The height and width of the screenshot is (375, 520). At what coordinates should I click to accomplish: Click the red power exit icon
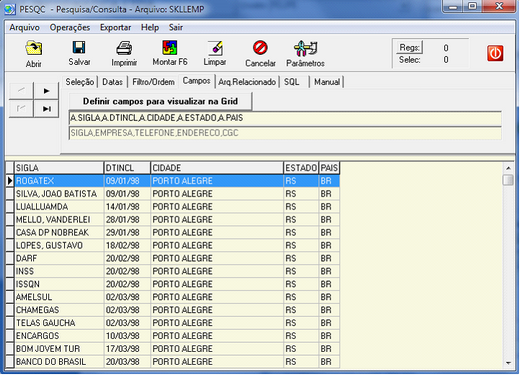tap(495, 53)
